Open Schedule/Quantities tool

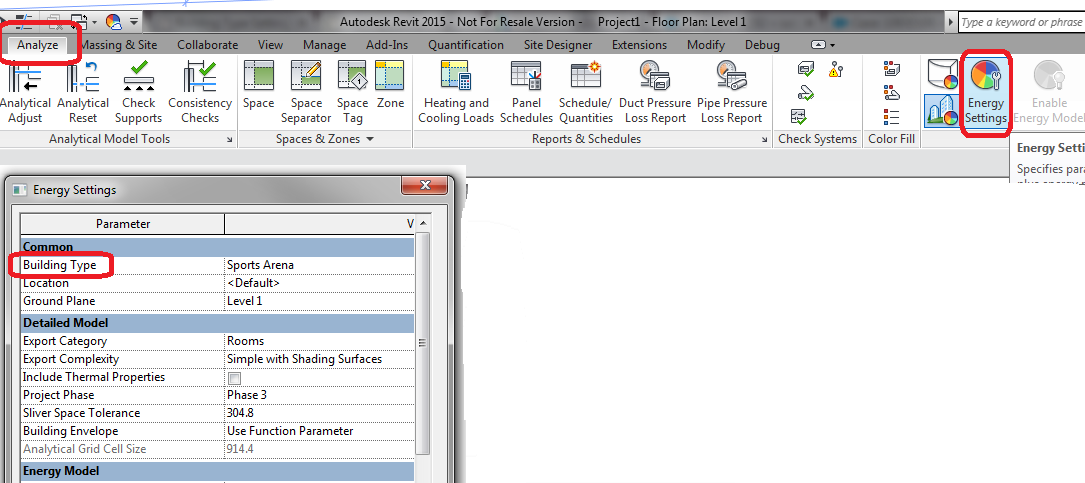[585, 93]
